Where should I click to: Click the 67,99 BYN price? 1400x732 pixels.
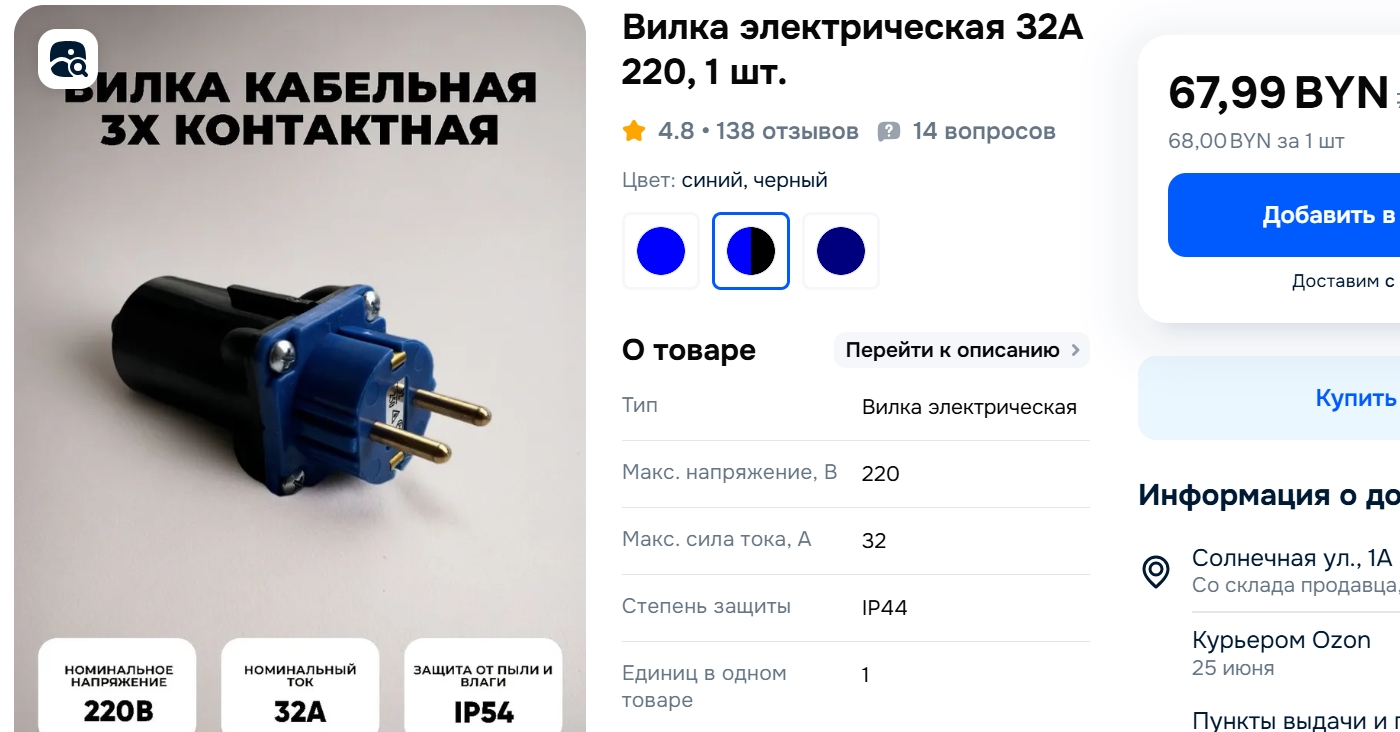click(1278, 93)
